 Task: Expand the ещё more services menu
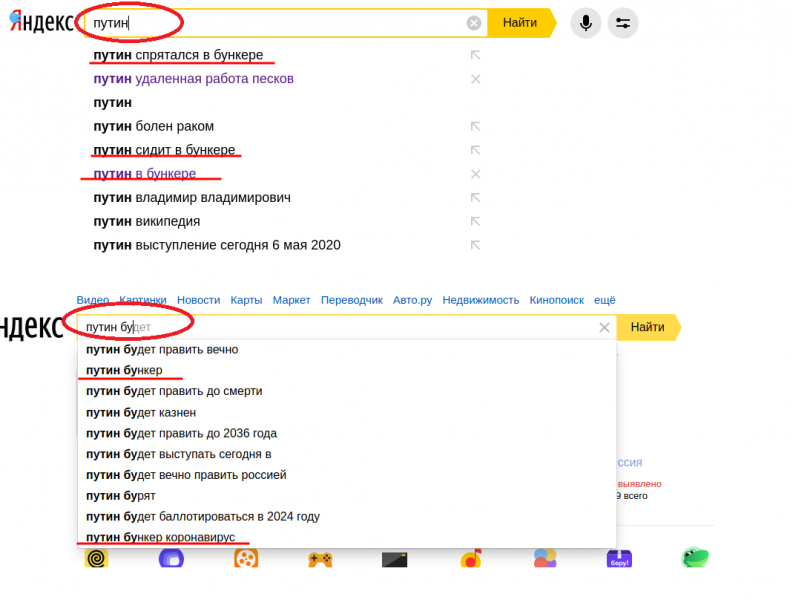(604, 300)
